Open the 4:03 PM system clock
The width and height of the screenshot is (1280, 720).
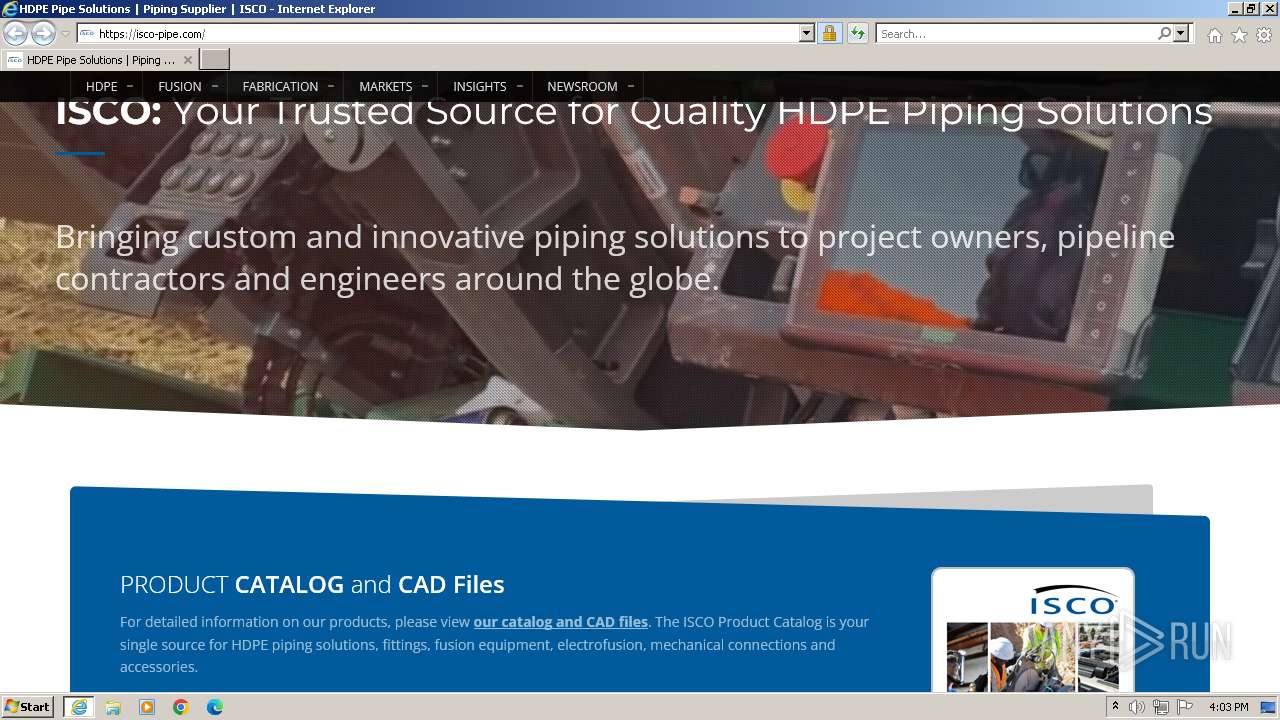click(x=1229, y=707)
